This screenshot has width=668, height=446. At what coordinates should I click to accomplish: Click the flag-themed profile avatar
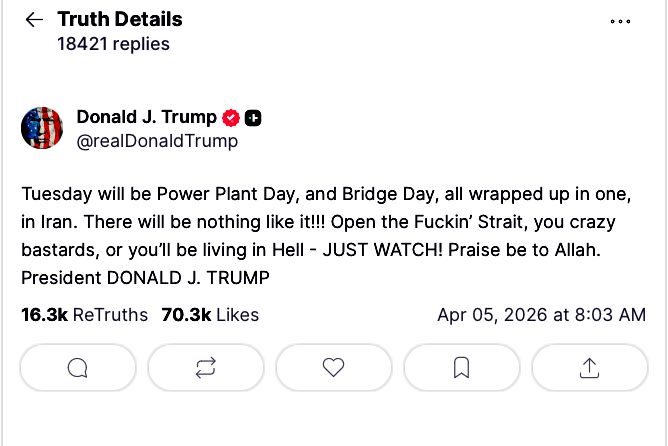pos(42,128)
